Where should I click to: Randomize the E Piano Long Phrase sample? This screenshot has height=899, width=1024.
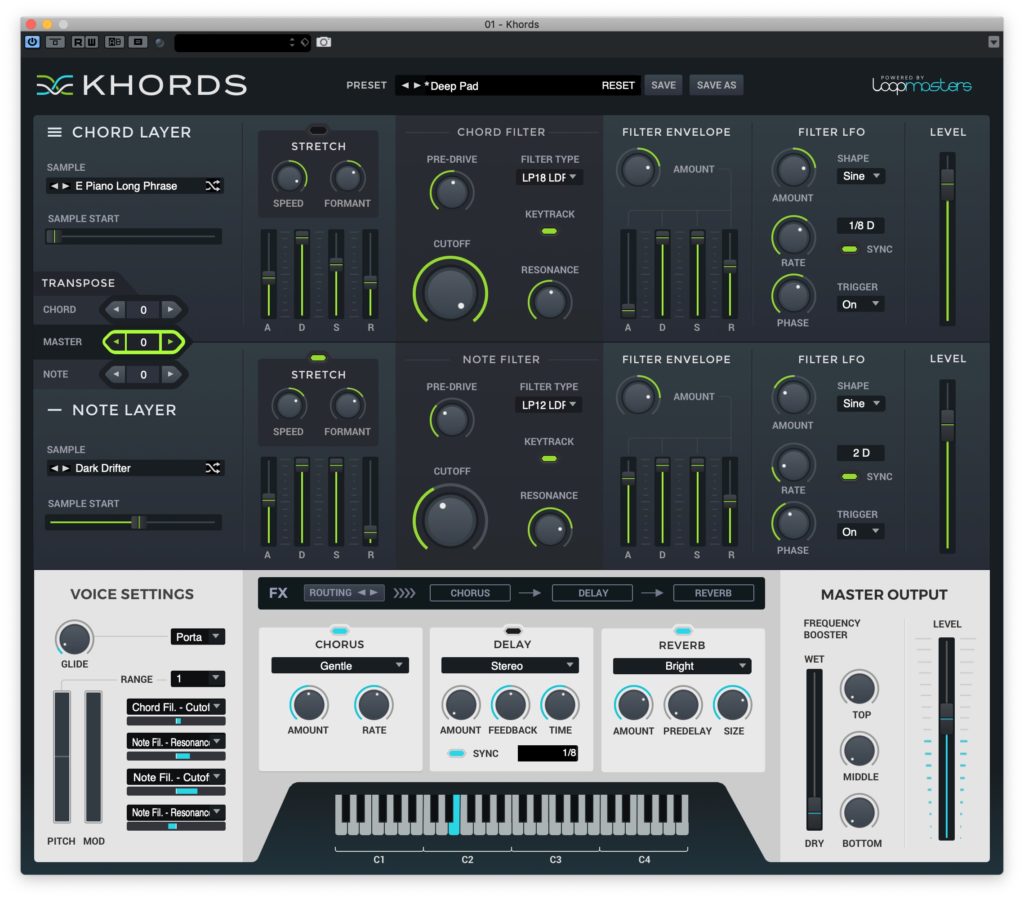[x=212, y=186]
